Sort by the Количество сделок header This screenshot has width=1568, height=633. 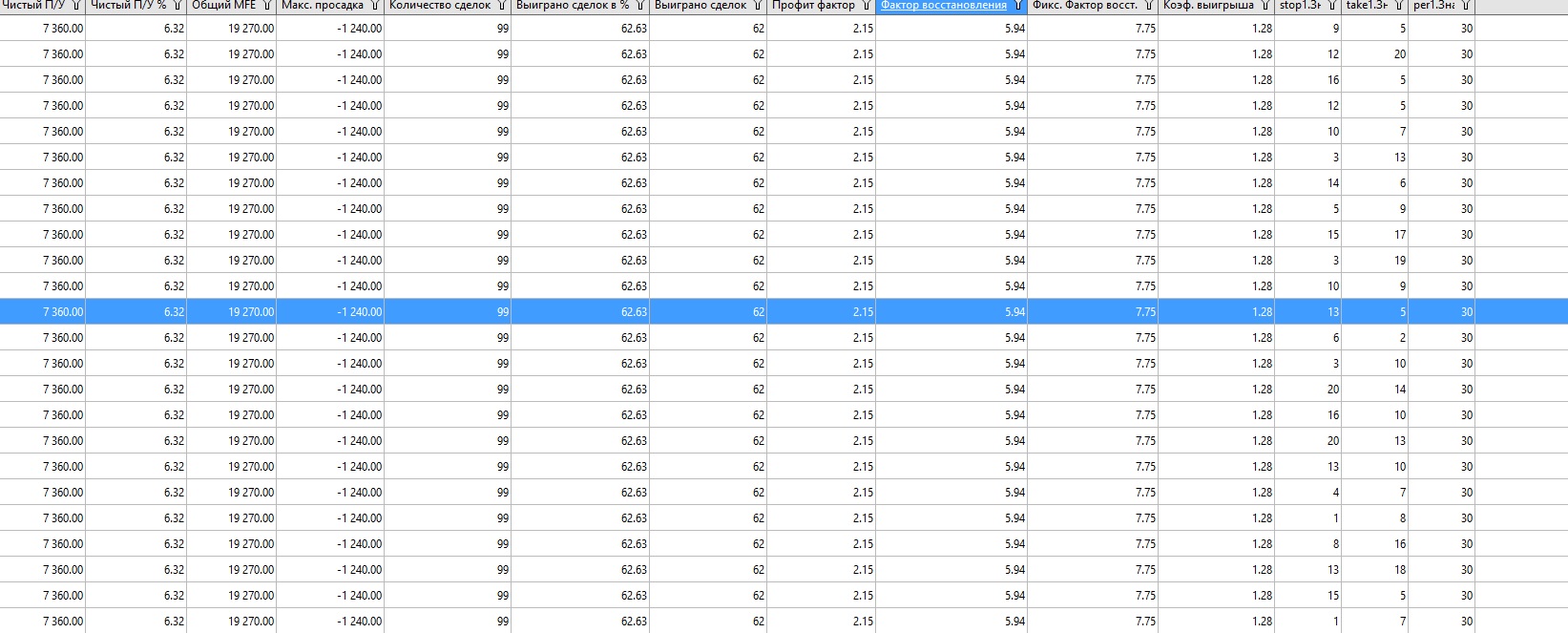(x=440, y=6)
